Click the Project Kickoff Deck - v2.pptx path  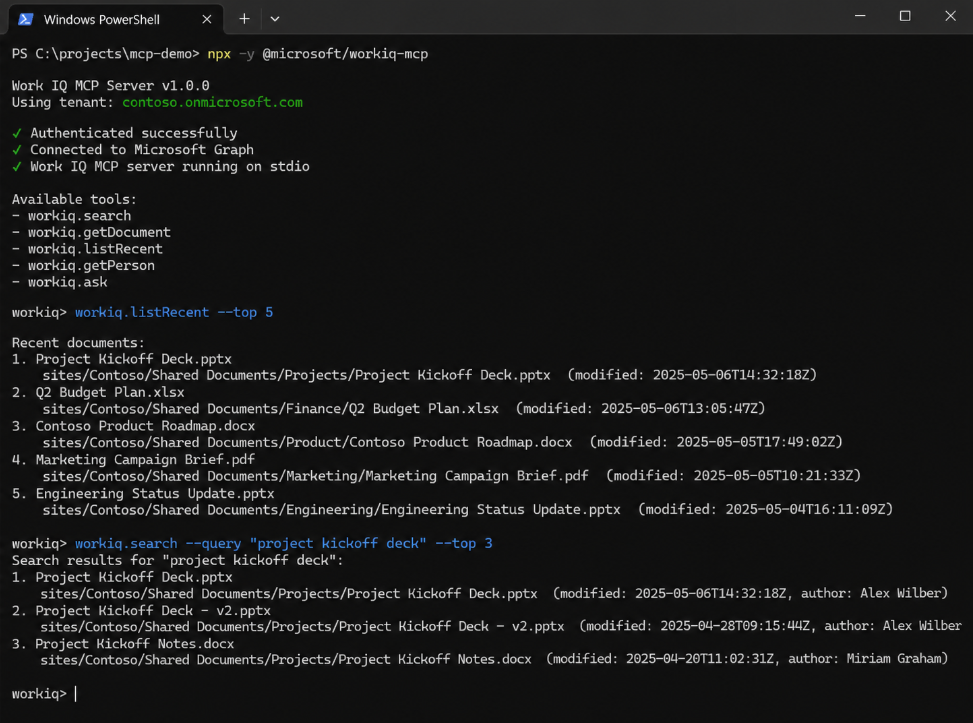click(302, 626)
